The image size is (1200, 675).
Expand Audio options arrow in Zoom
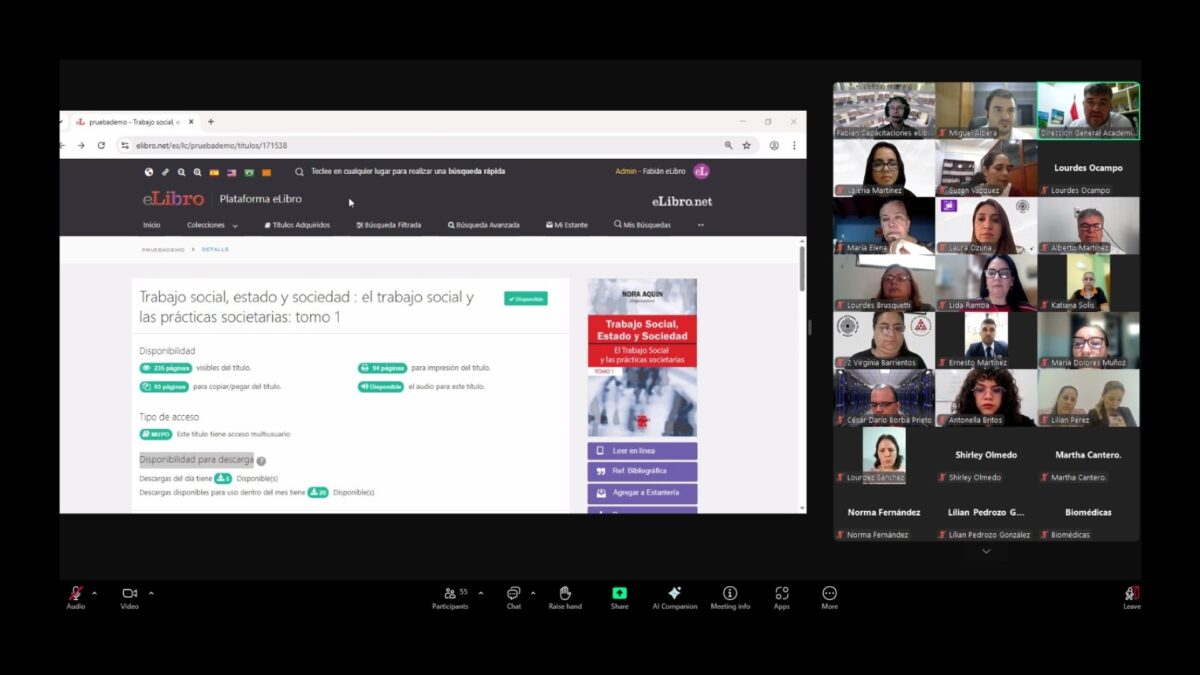(x=94, y=593)
